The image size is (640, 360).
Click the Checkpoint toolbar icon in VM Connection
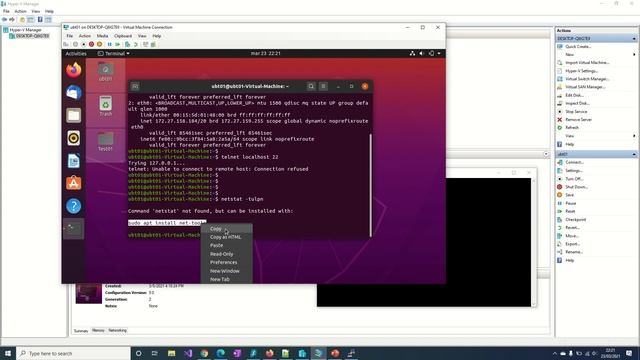tap(128, 44)
